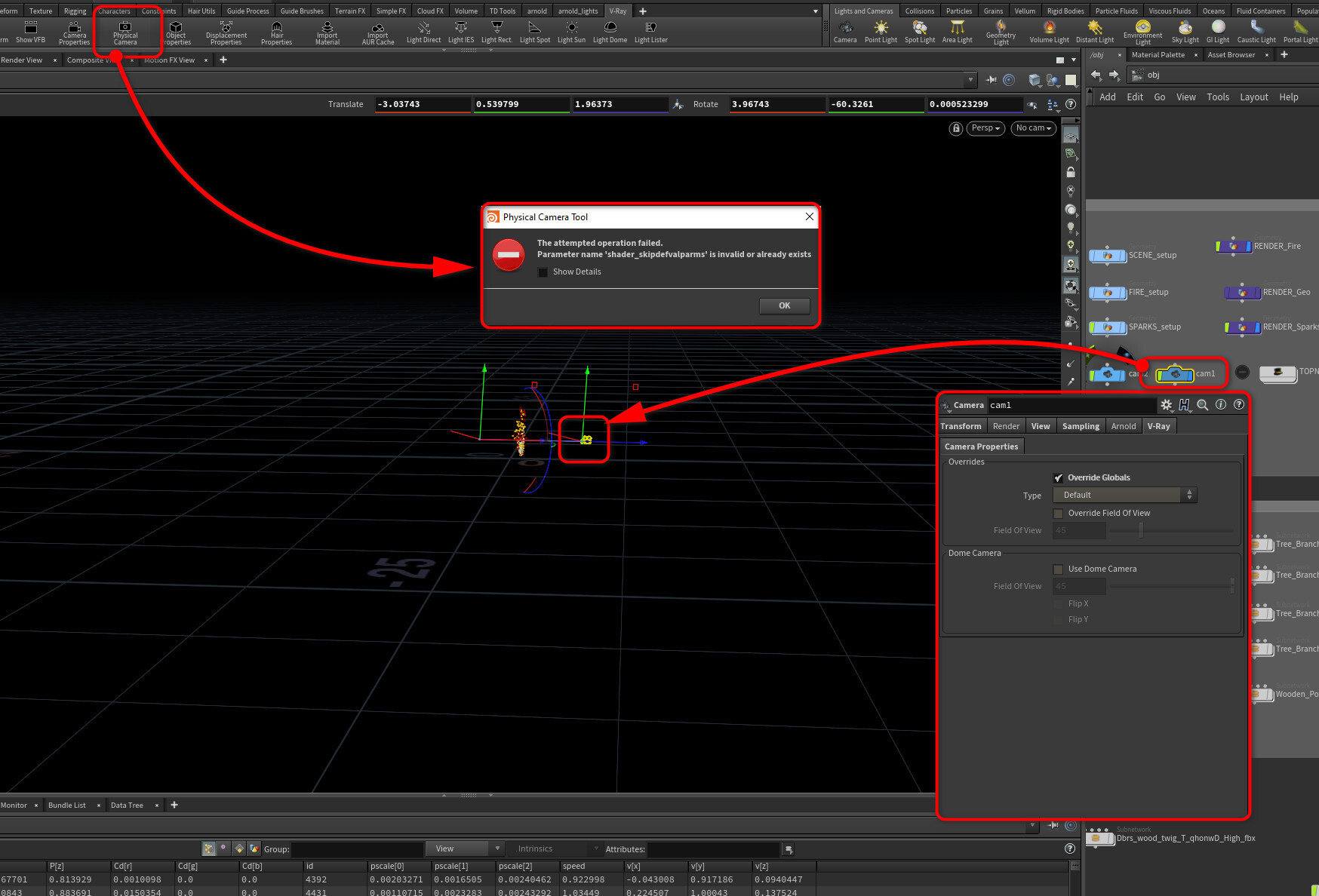Click the parameter search magnifier icon
1319x896 pixels.
pos(1202,405)
